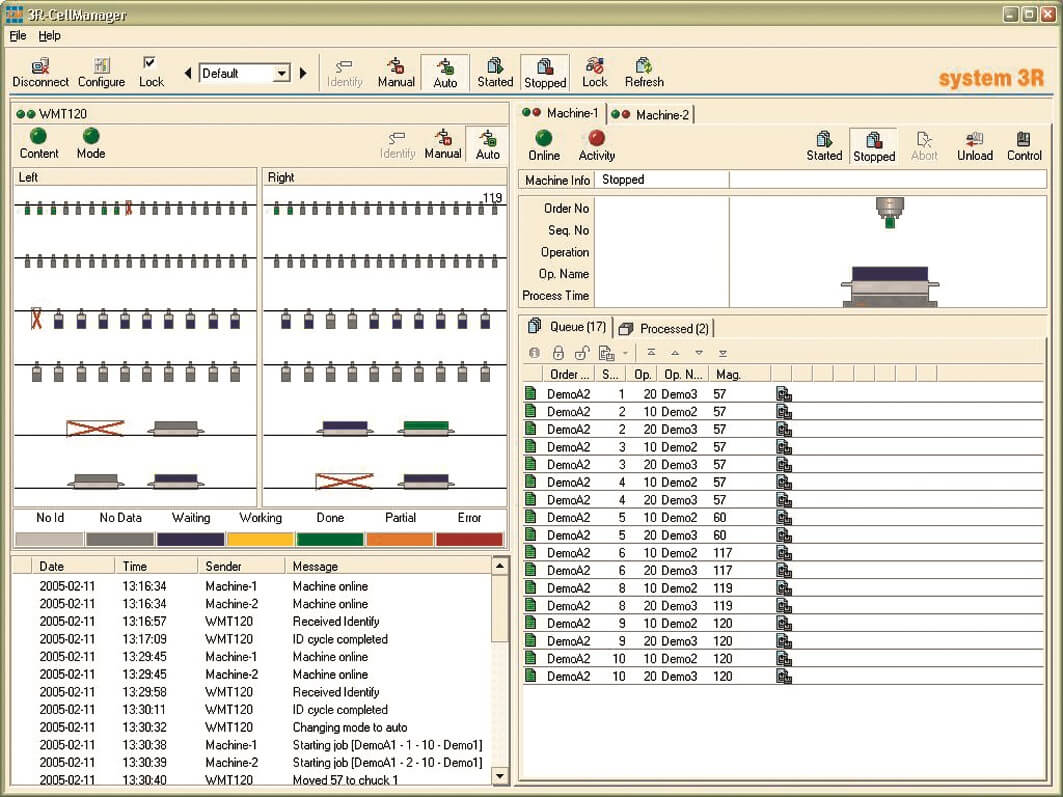Select the No Id gray legend swatch
This screenshot has width=1063, height=797.
tap(49, 539)
